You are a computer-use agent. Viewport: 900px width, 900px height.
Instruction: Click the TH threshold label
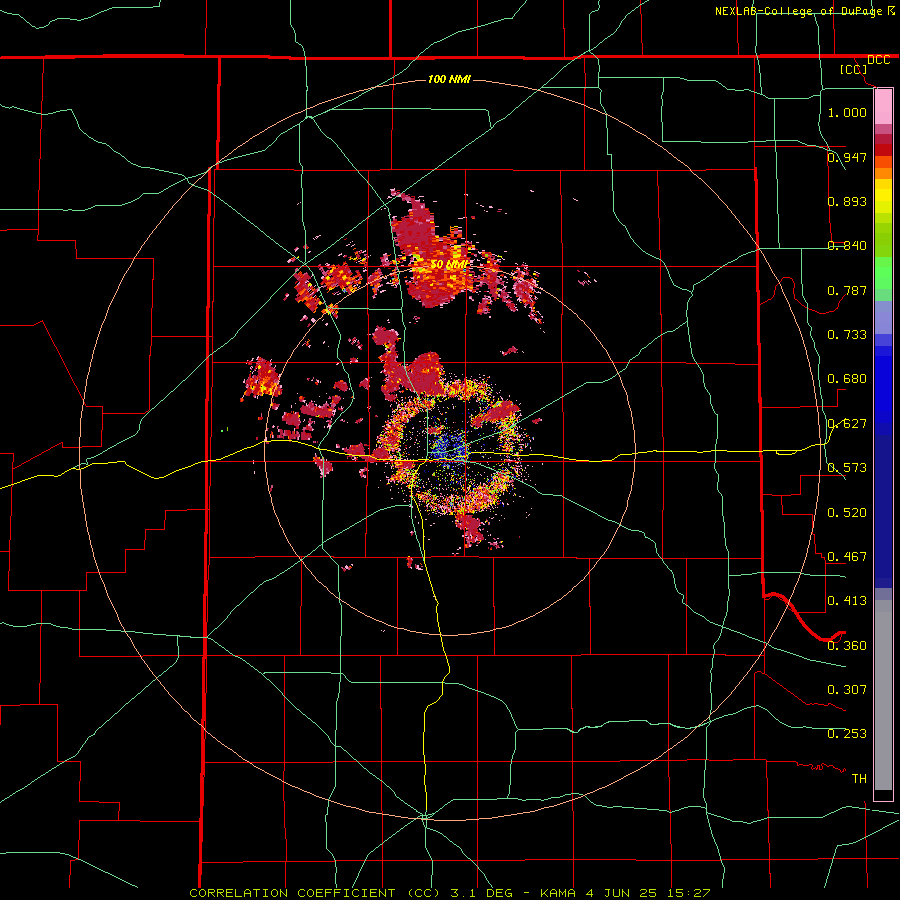tap(859, 778)
